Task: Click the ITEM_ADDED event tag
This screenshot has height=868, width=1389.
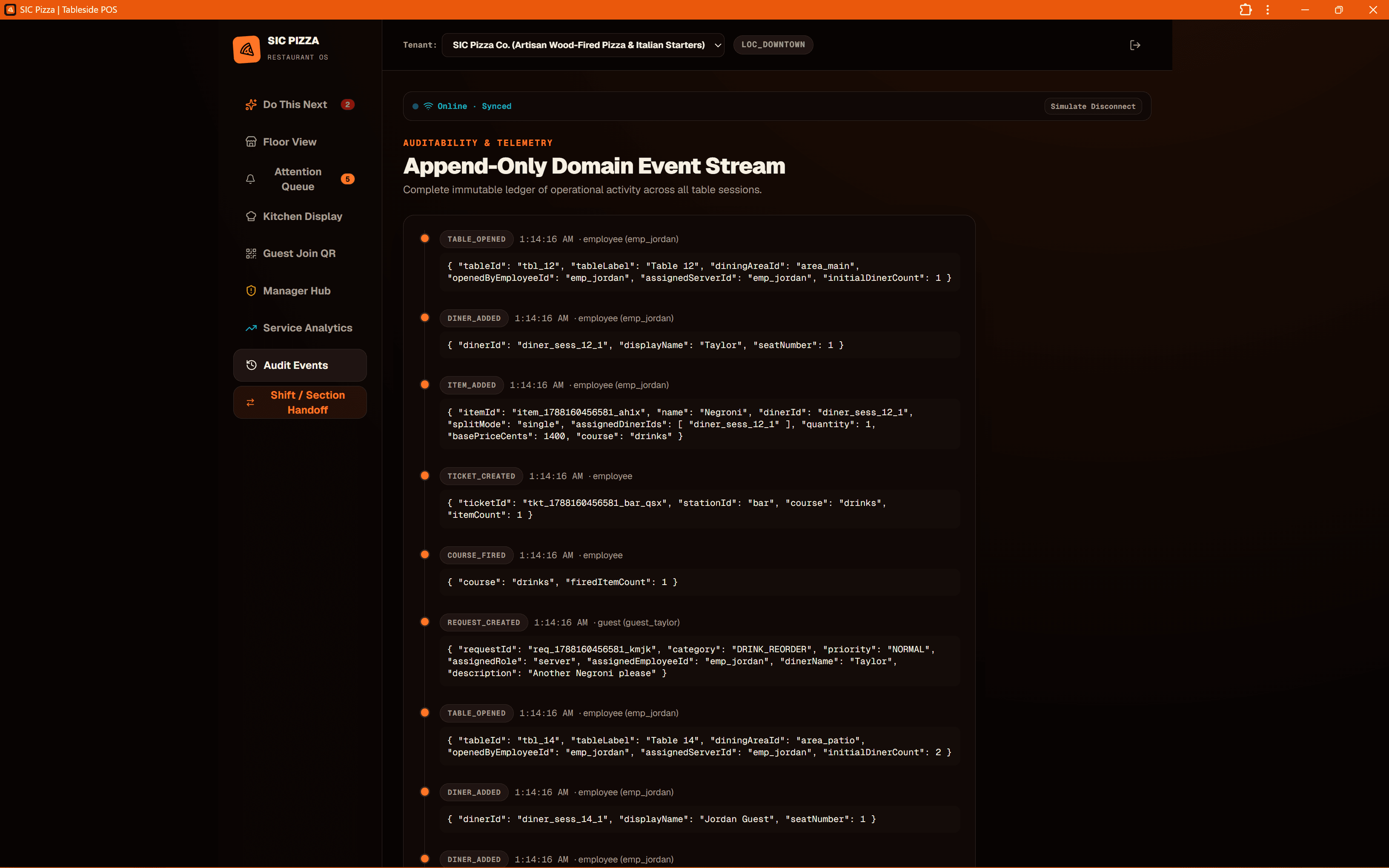Action: [471, 385]
